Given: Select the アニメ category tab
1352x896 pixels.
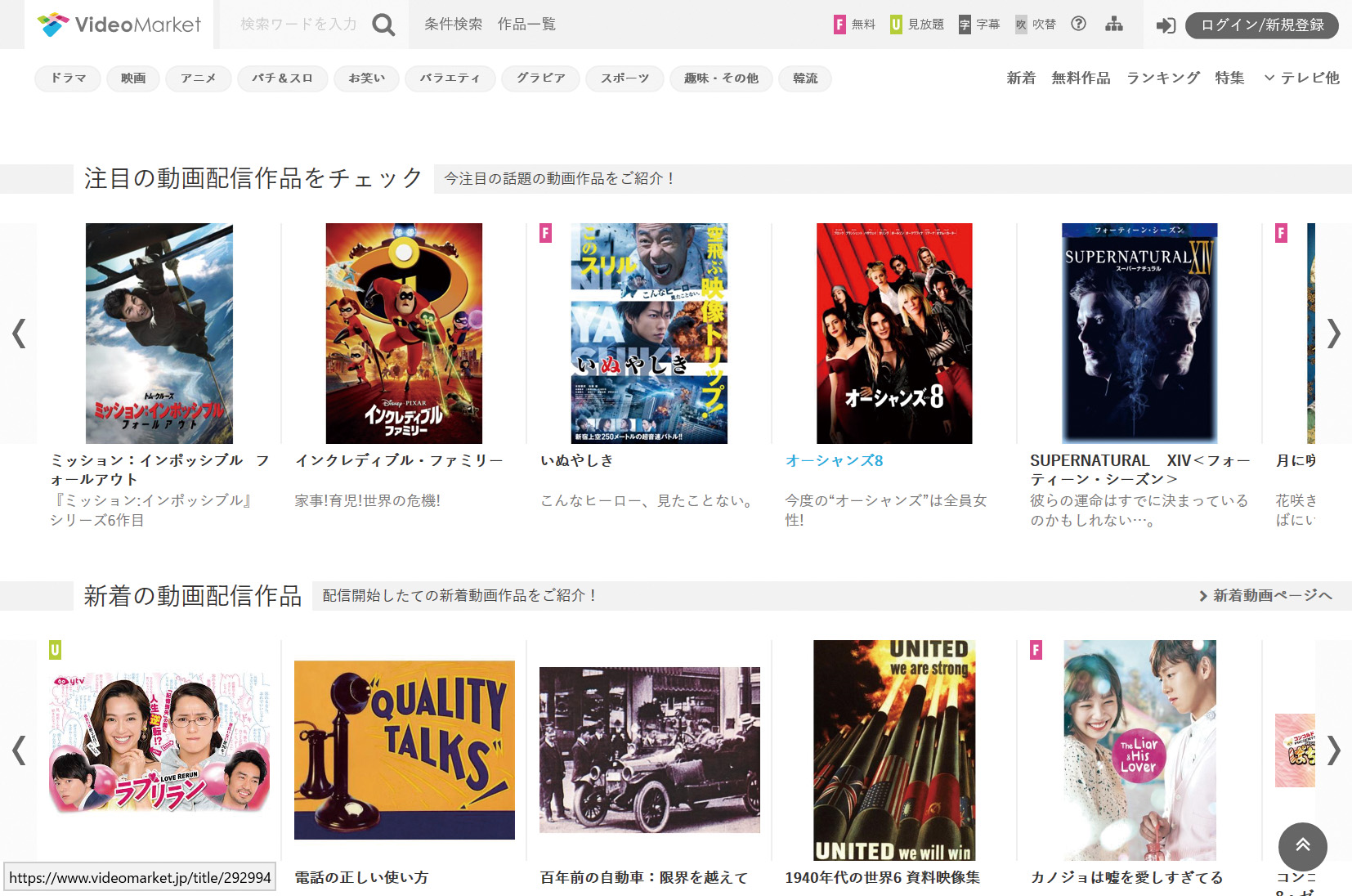Looking at the screenshot, I should [x=198, y=78].
